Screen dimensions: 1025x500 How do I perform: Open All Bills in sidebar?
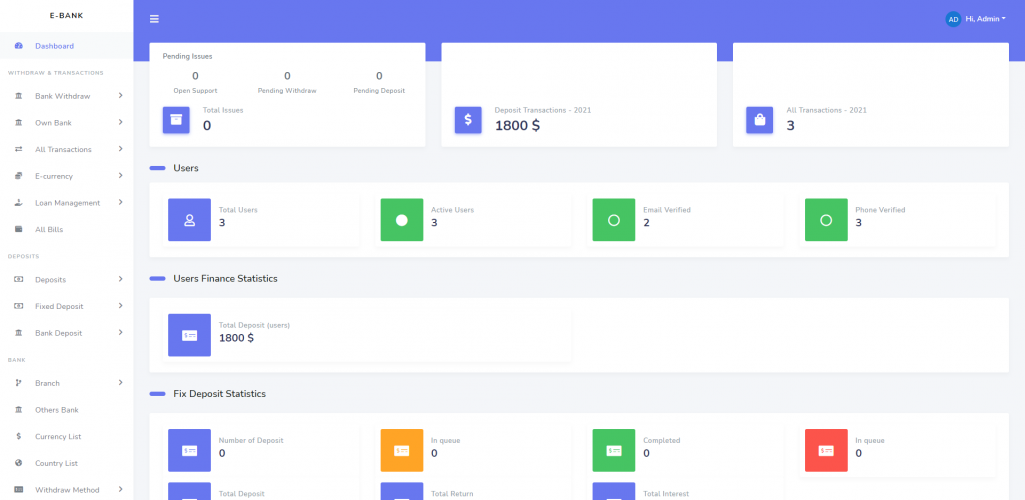[49, 229]
